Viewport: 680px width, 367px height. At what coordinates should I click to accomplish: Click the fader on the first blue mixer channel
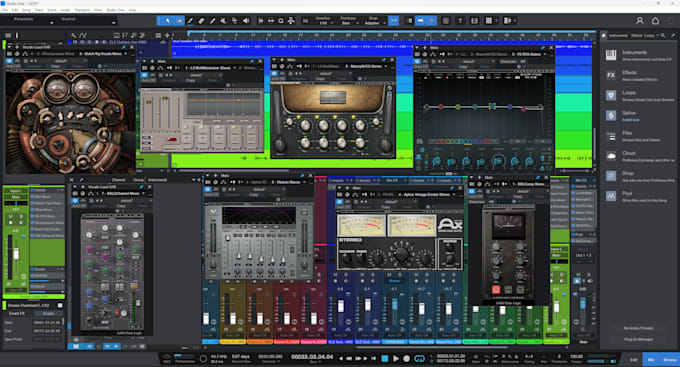[x=341, y=306]
